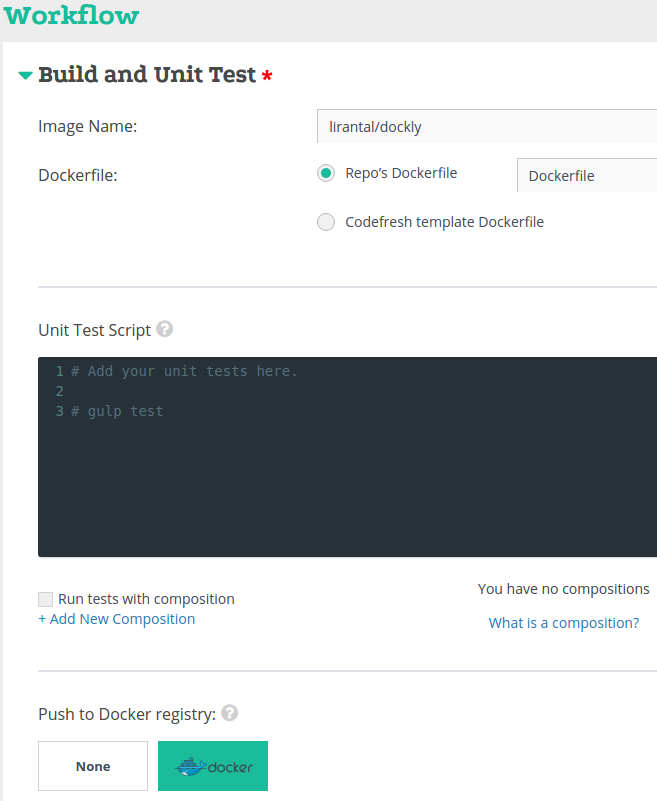Click the Build and Unit Test title
Image resolution: width=657 pixels, height=801 pixels.
(147, 75)
